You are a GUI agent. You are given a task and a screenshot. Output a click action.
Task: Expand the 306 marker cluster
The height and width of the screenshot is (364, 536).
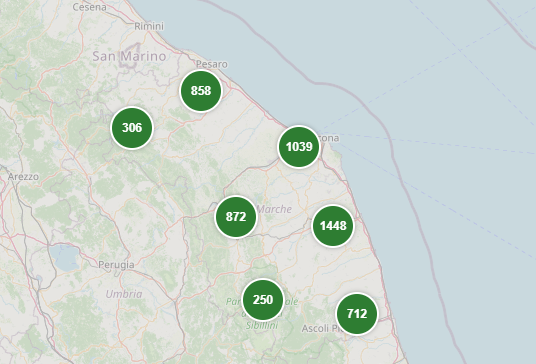tap(132, 128)
